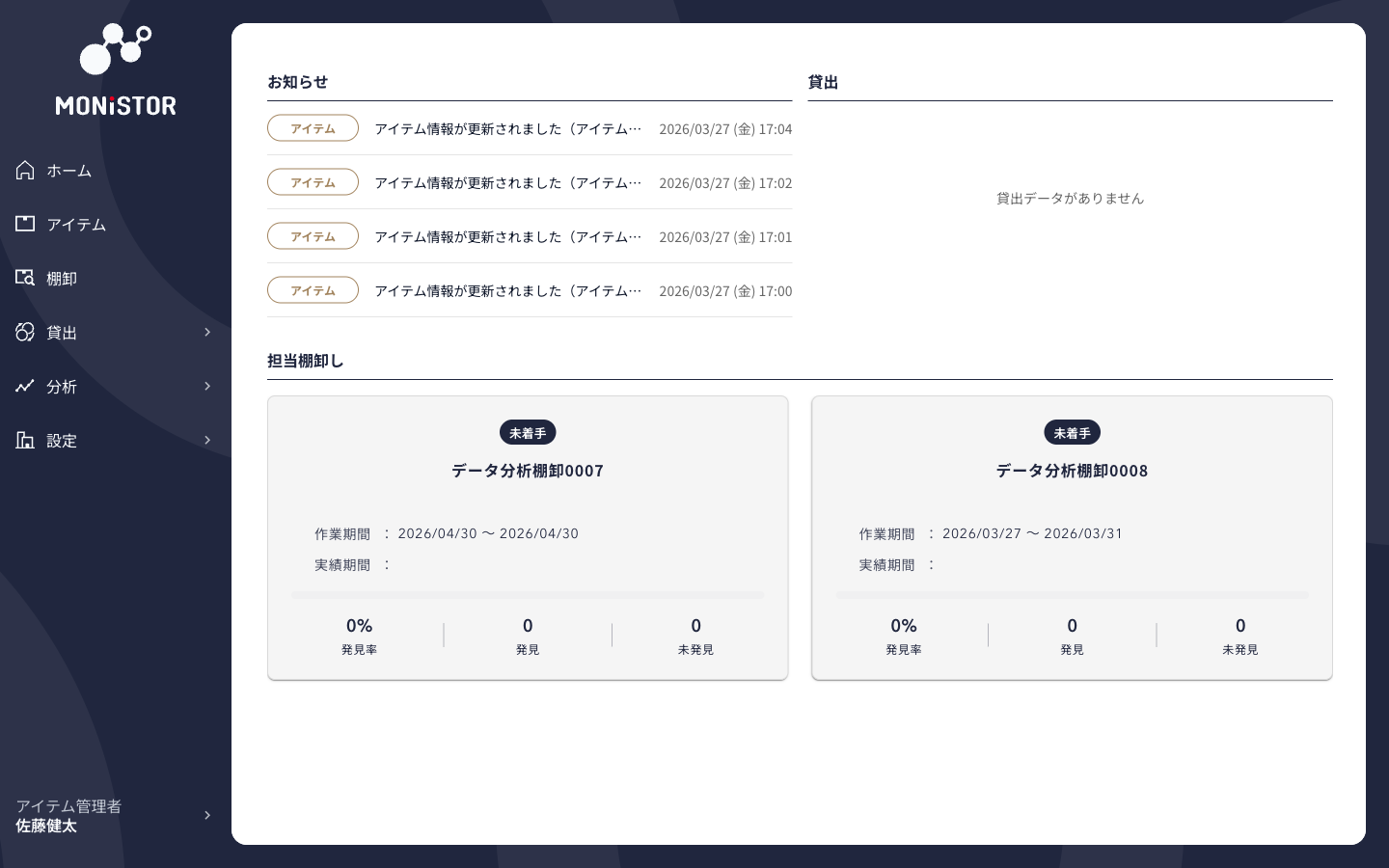Open the 棚卸 menu item
Screen dimensions: 1389x868
62,279
